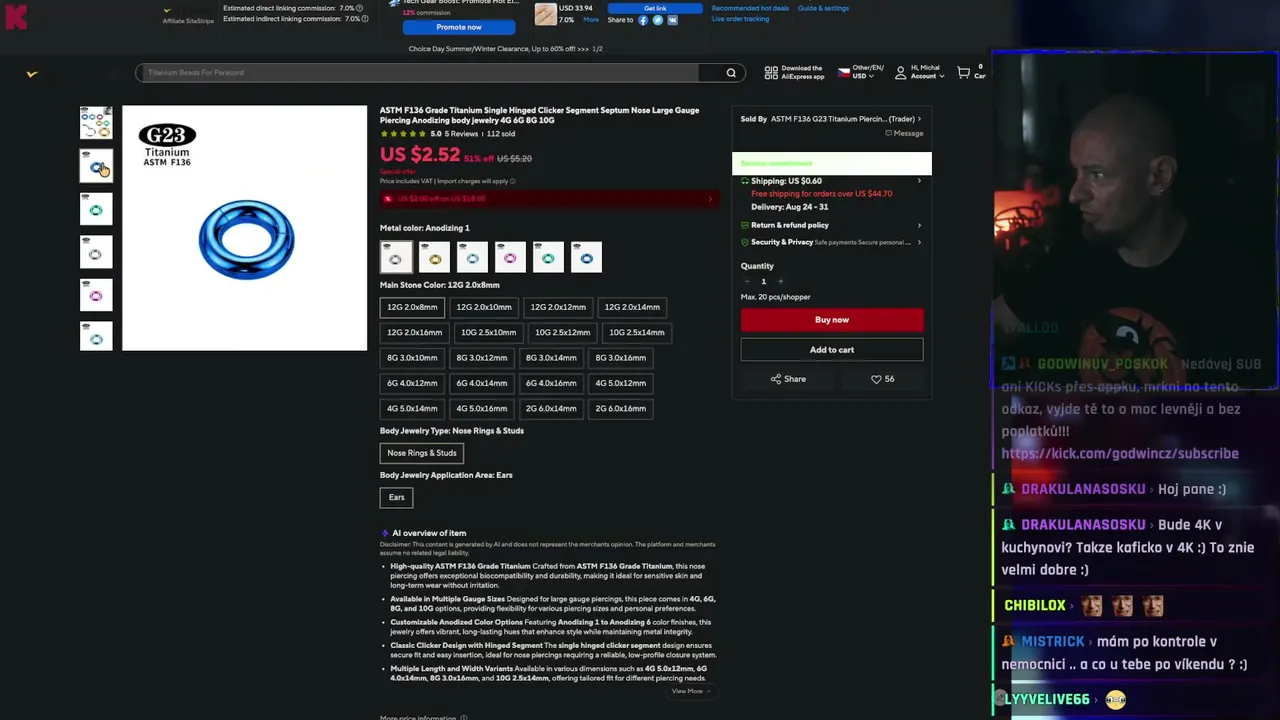
Task: Choose the pink ring color swatch
Action: pos(510,257)
